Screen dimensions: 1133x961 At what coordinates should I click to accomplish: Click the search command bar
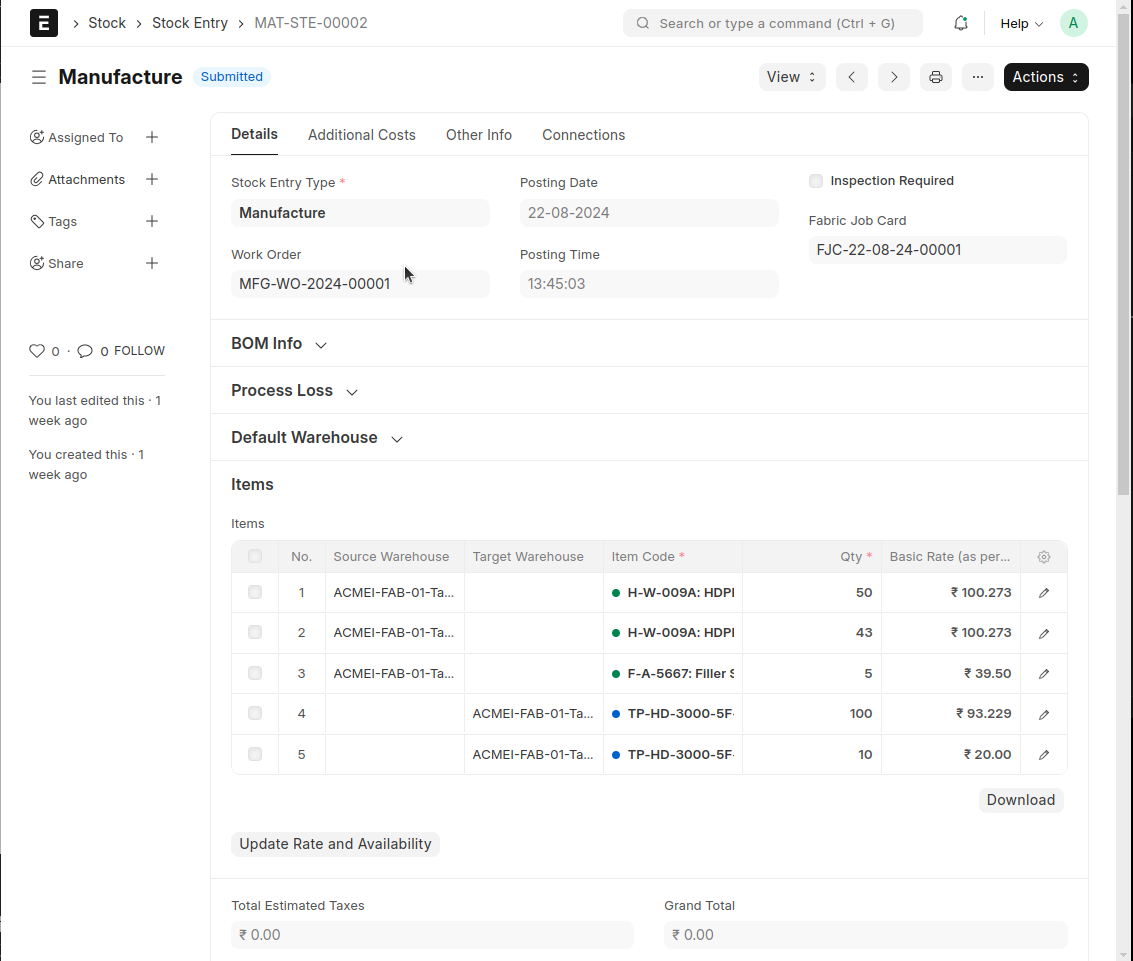click(x=772, y=23)
